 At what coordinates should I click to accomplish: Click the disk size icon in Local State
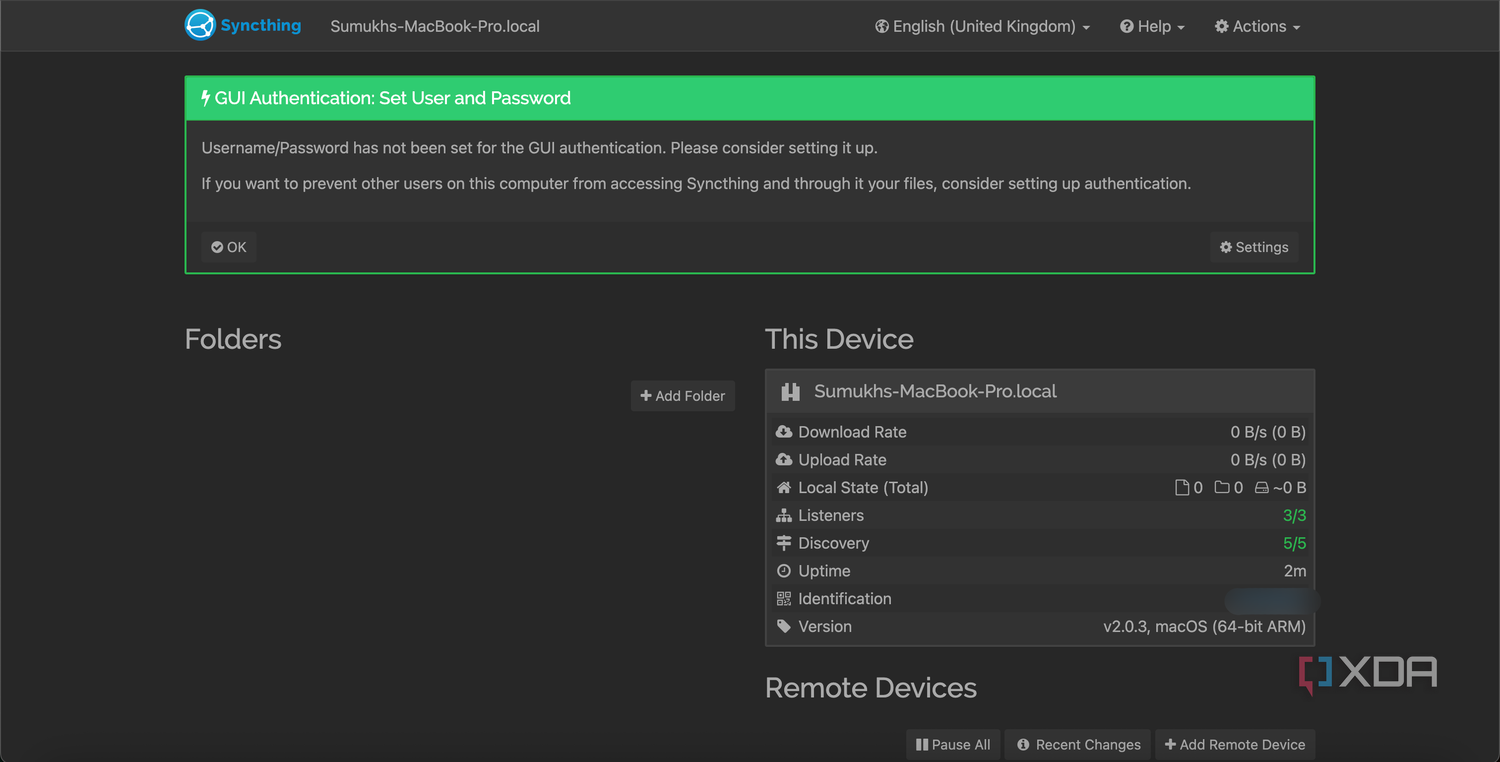[x=1261, y=488]
